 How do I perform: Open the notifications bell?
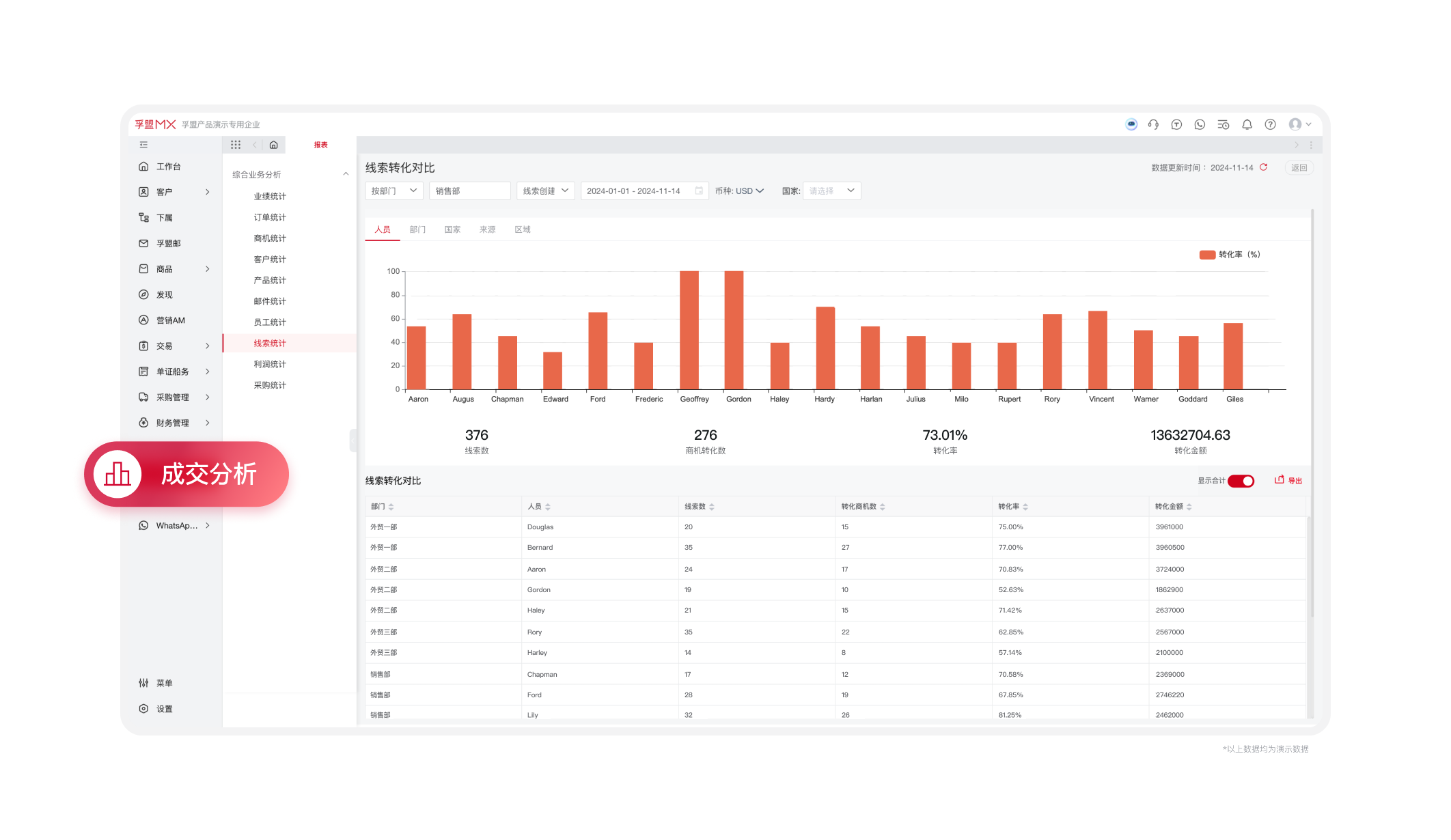pyautogui.click(x=1247, y=124)
